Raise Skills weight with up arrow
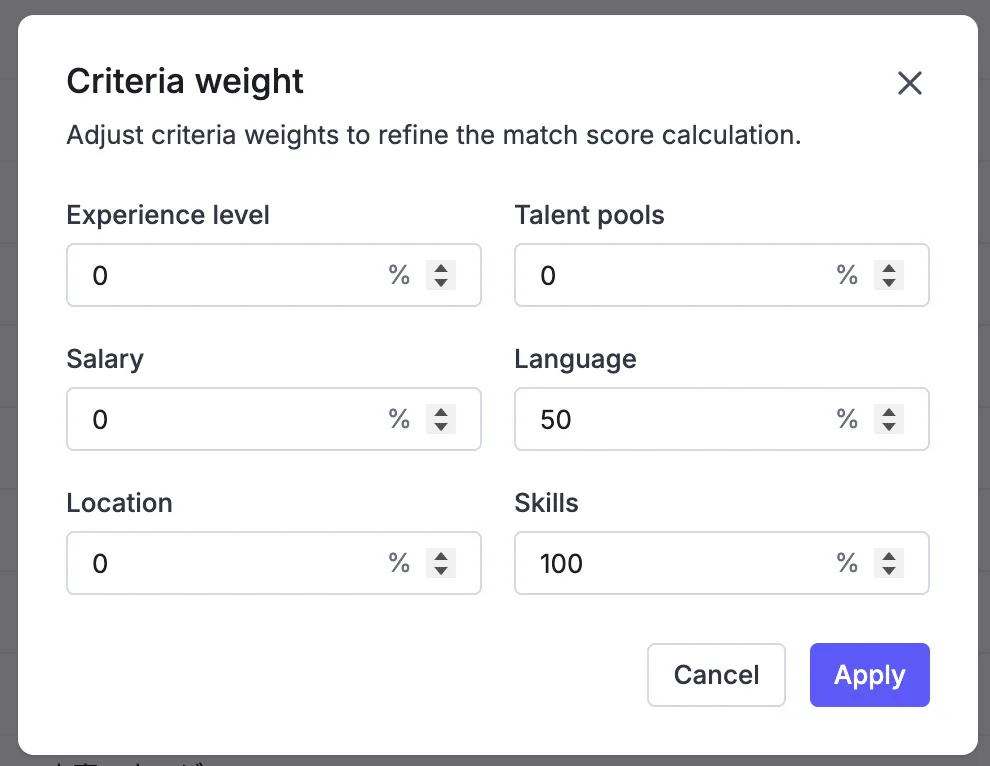The width and height of the screenshot is (990, 766). (x=889, y=556)
